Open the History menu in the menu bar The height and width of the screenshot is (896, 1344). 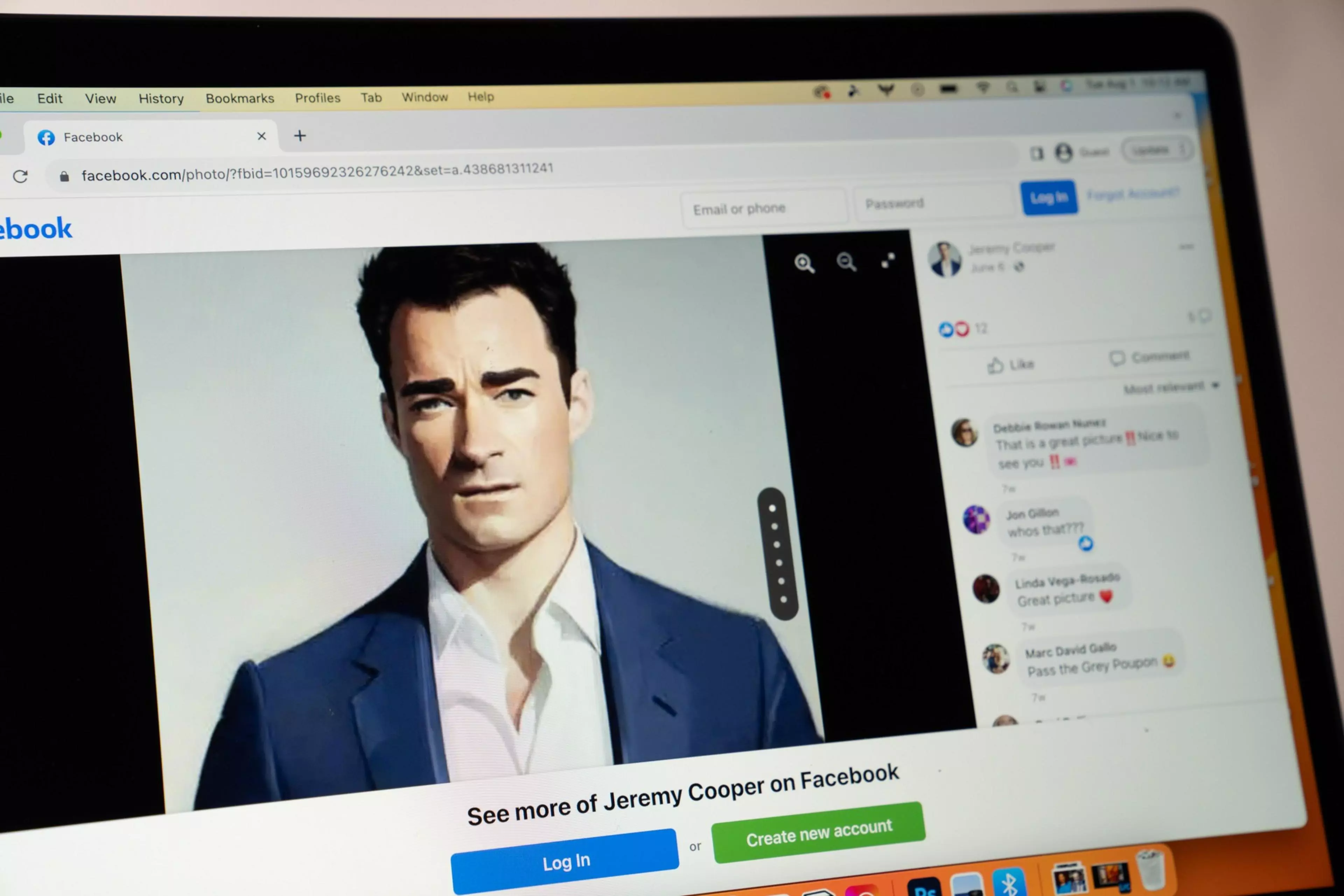point(161,98)
